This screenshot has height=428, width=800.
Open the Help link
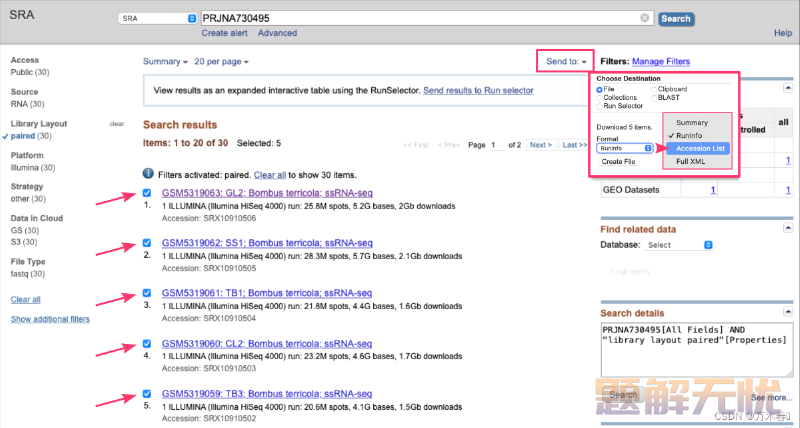[783, 33]
